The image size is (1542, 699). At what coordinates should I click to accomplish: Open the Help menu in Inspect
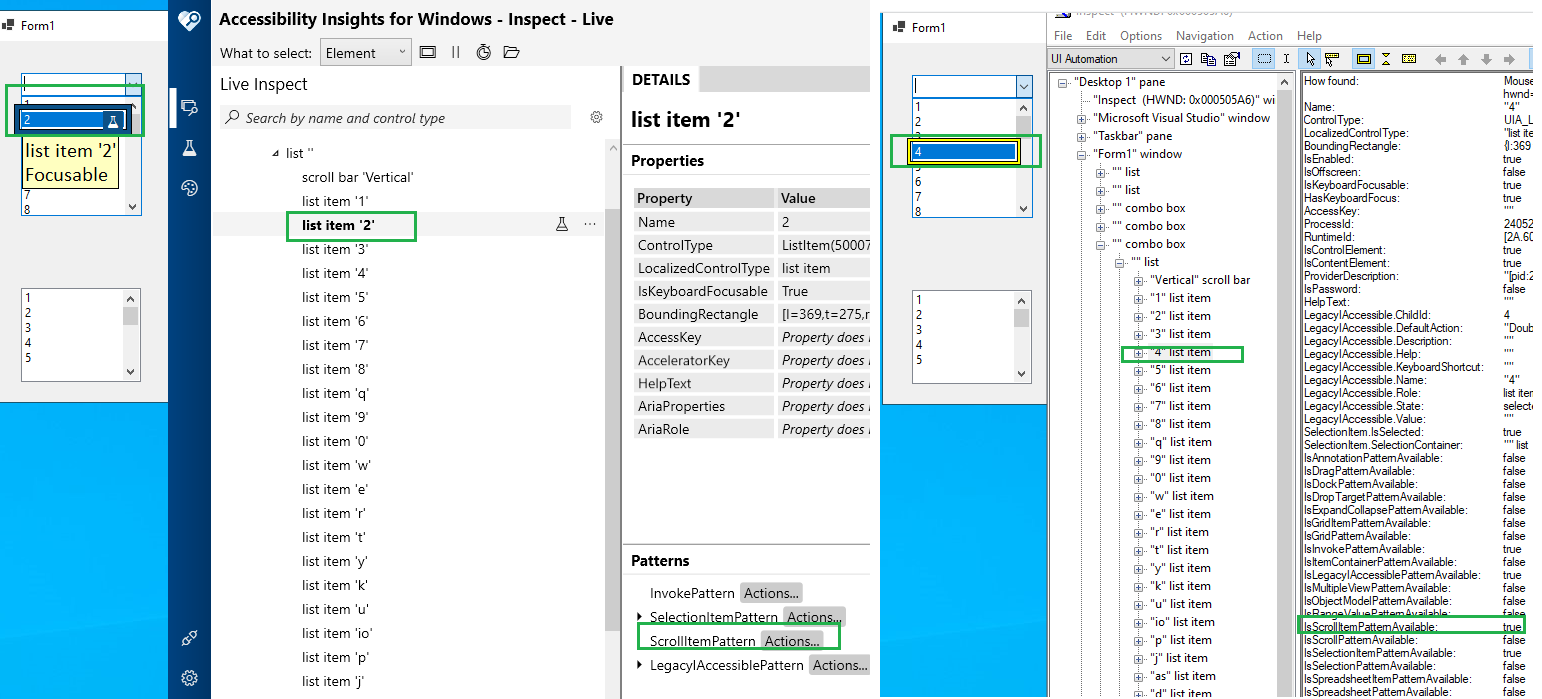[x=1309, y=35]
